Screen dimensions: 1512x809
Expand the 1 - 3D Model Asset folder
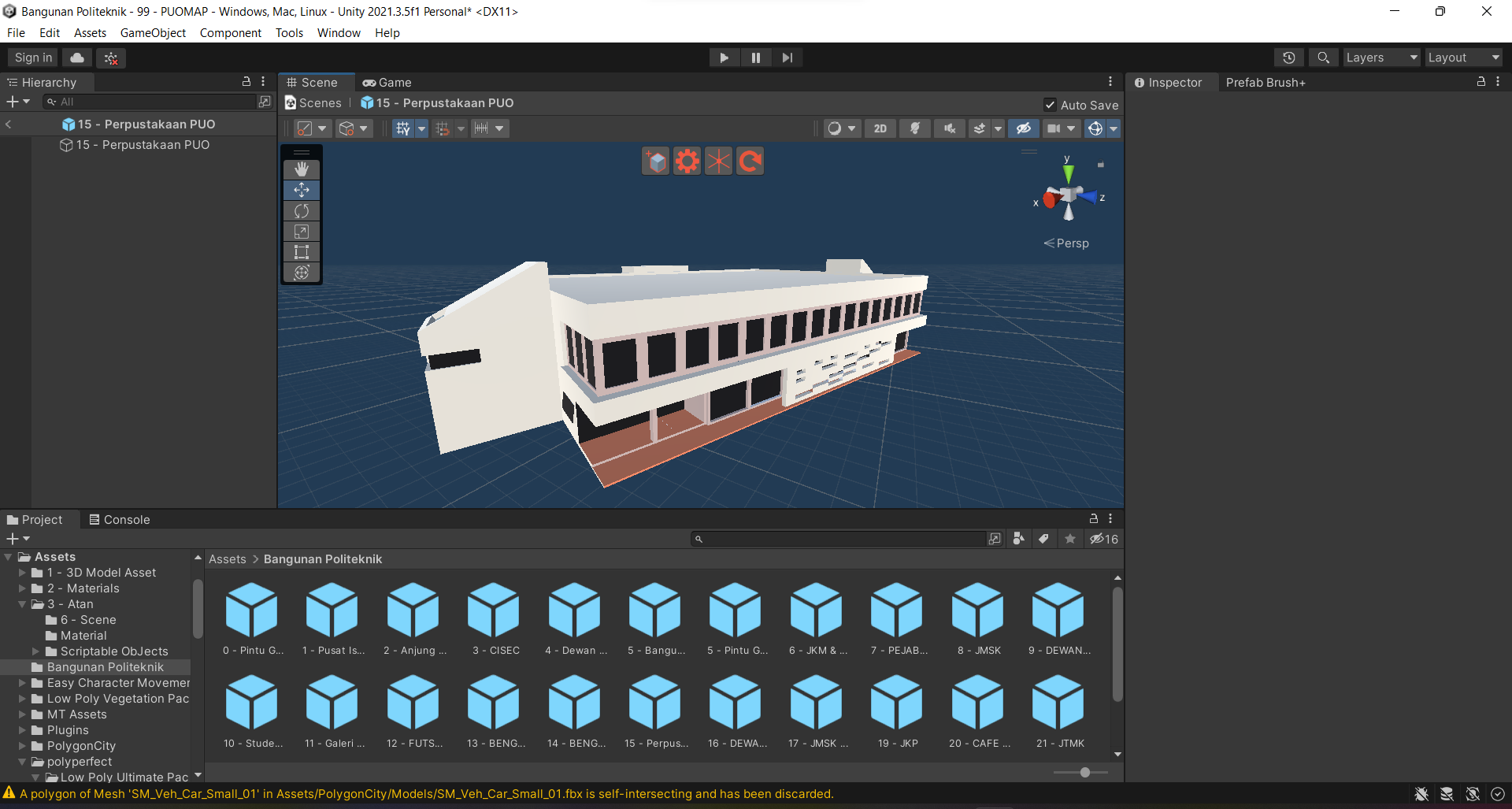(x=22, y=573)
